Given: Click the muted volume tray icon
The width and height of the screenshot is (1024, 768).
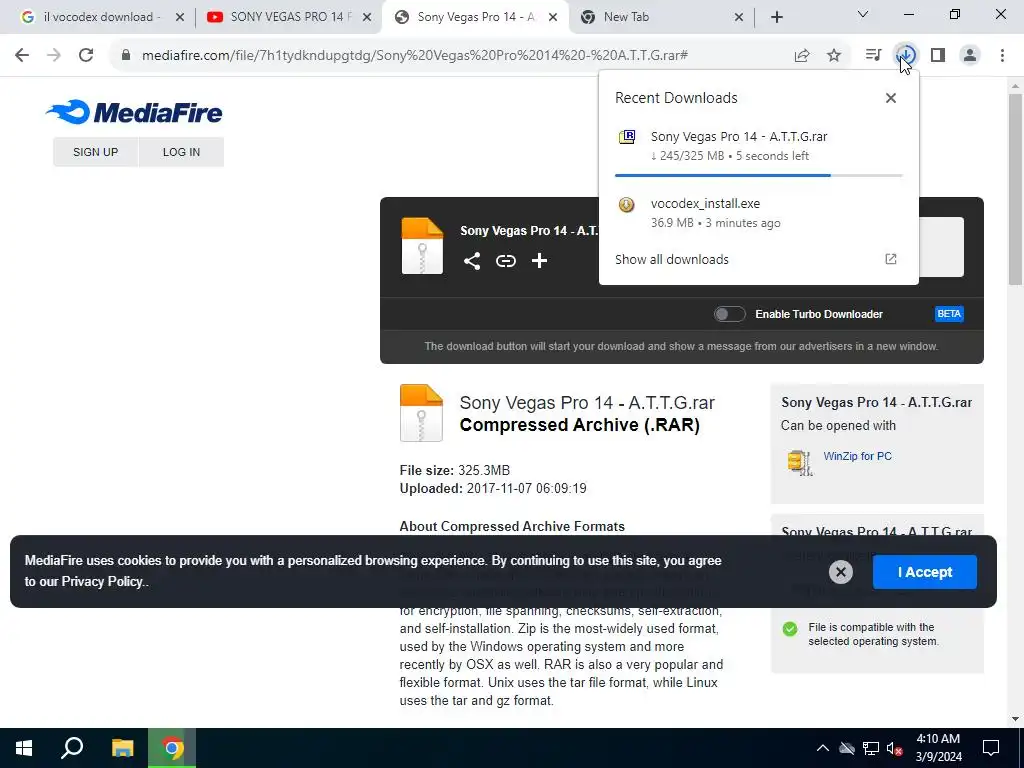Looking at the screenshot, I should click(x=895, y=748).
